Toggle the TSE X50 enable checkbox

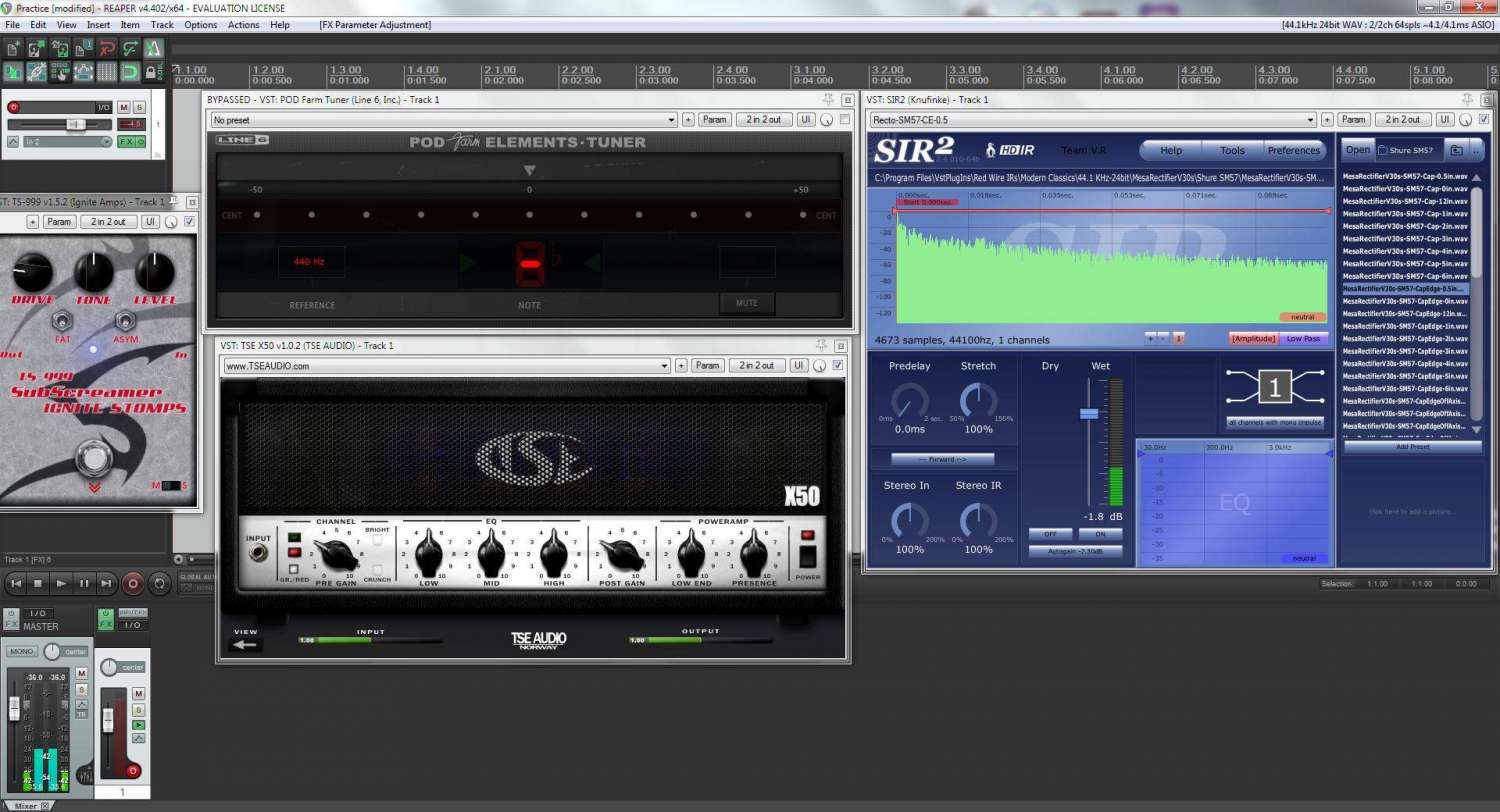(838, 366)
